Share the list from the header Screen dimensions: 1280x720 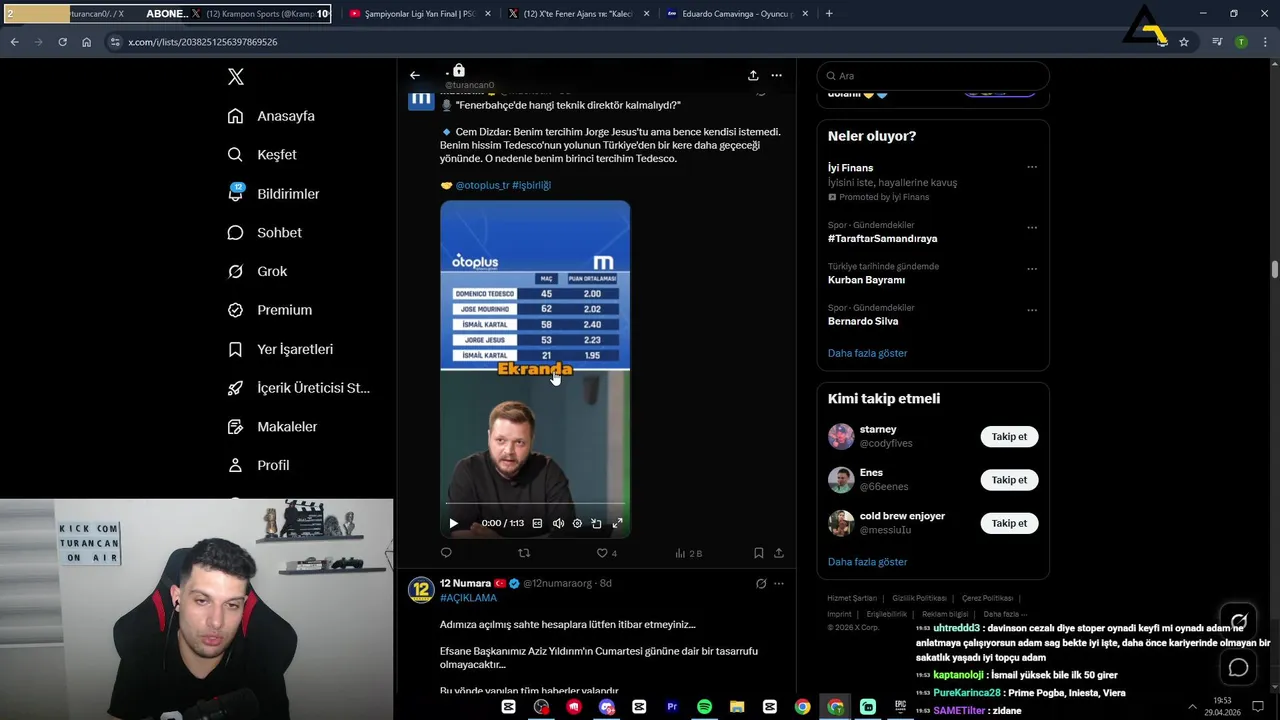(x=753, y=75)
